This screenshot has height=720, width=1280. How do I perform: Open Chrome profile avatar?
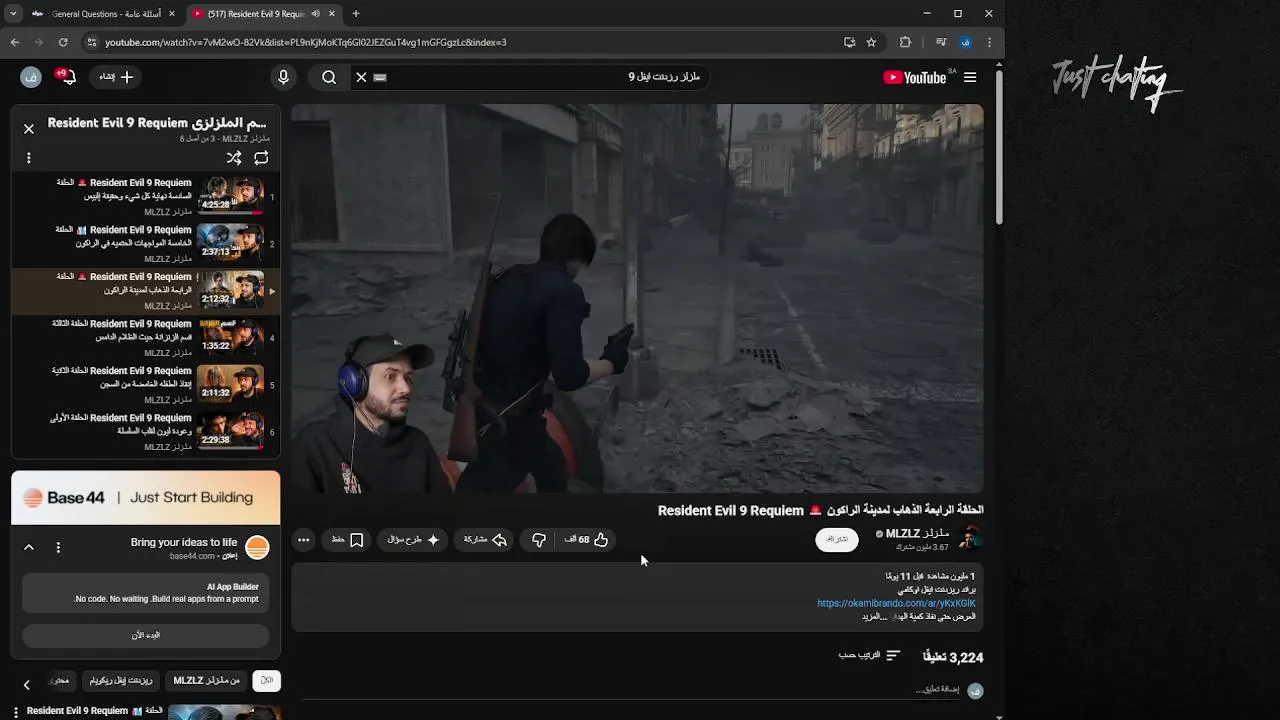pyautogui.click(x=965, y=42)
